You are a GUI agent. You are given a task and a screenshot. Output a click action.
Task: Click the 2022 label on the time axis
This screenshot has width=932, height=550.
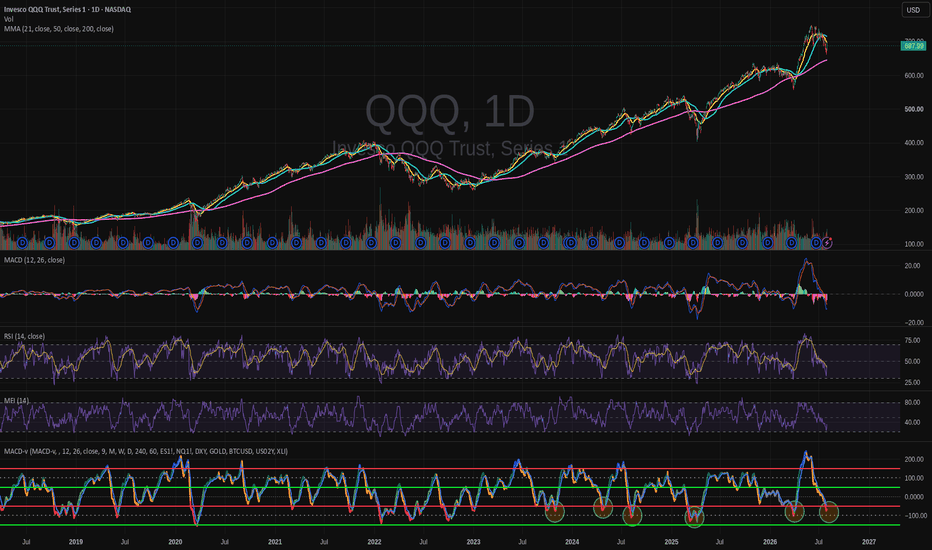pos(374,542)
